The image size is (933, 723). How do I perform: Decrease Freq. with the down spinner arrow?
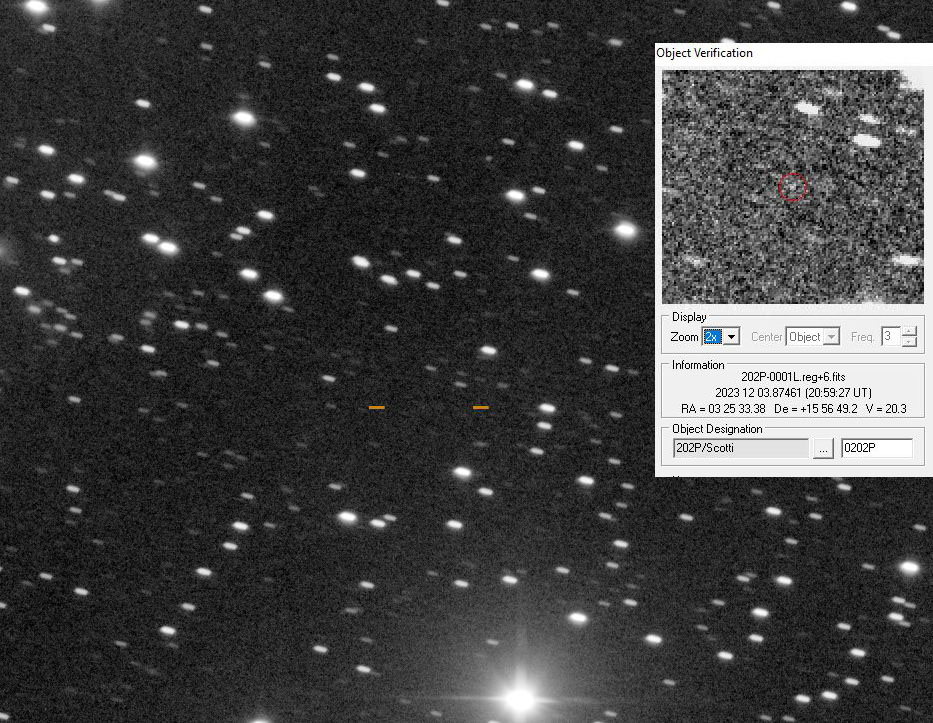point(909,342)
